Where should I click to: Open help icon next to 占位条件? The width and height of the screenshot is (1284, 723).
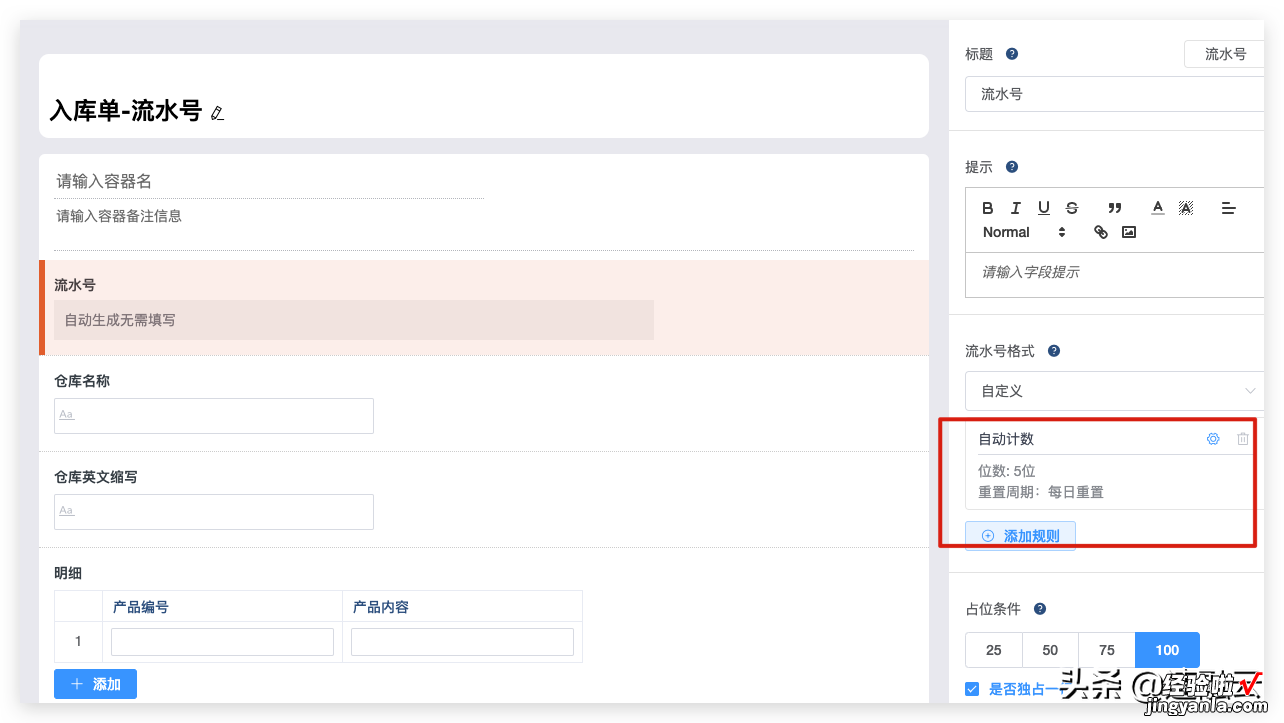[1040, 609]
